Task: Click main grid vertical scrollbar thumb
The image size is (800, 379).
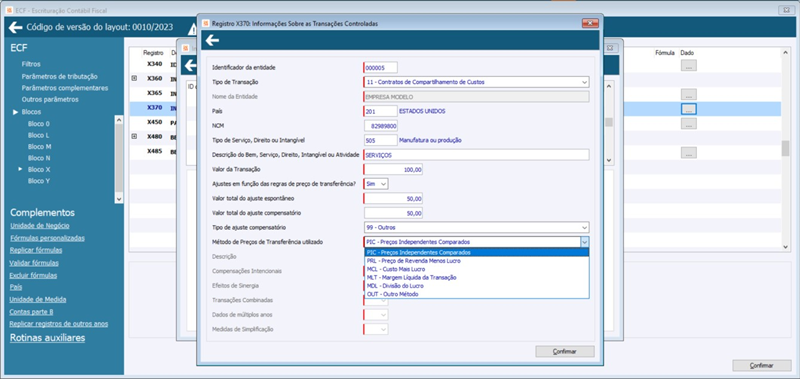Action: 785,148
